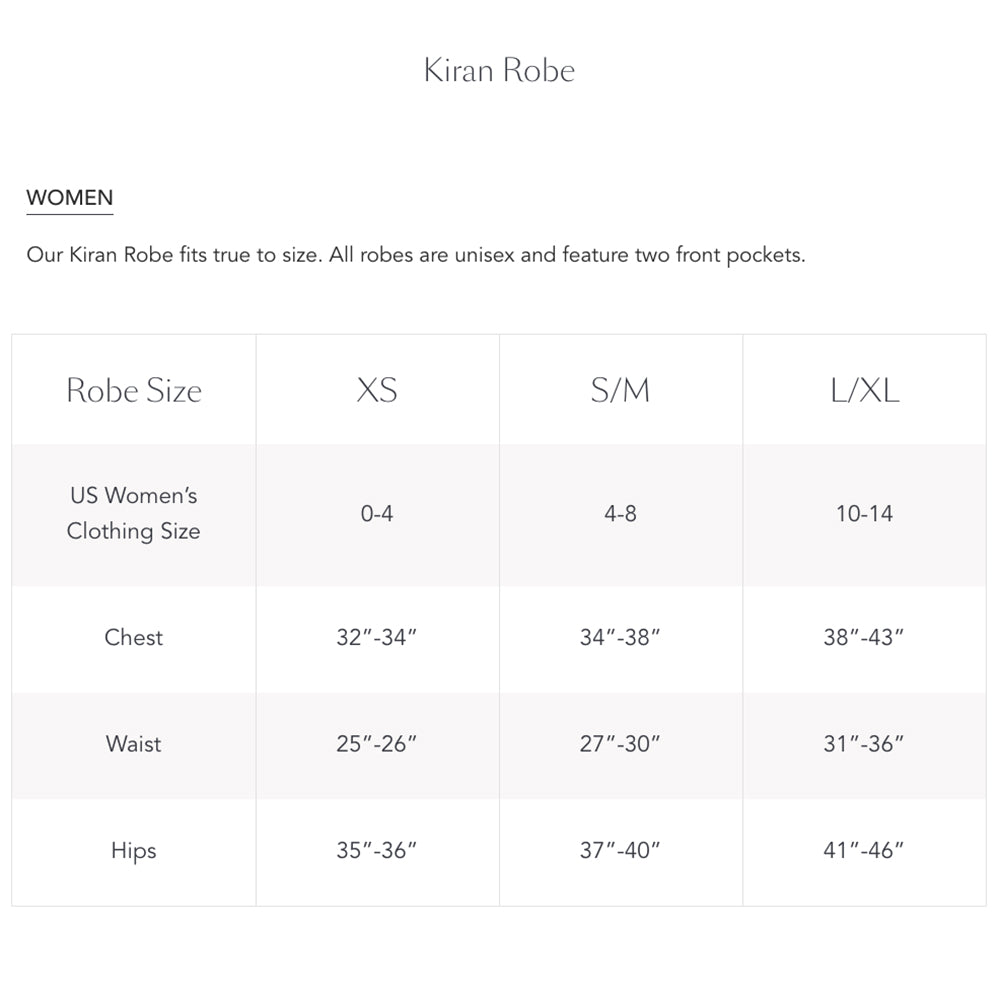Select the L/XL column header
1000x1000 pixels.
pos(864,390)
